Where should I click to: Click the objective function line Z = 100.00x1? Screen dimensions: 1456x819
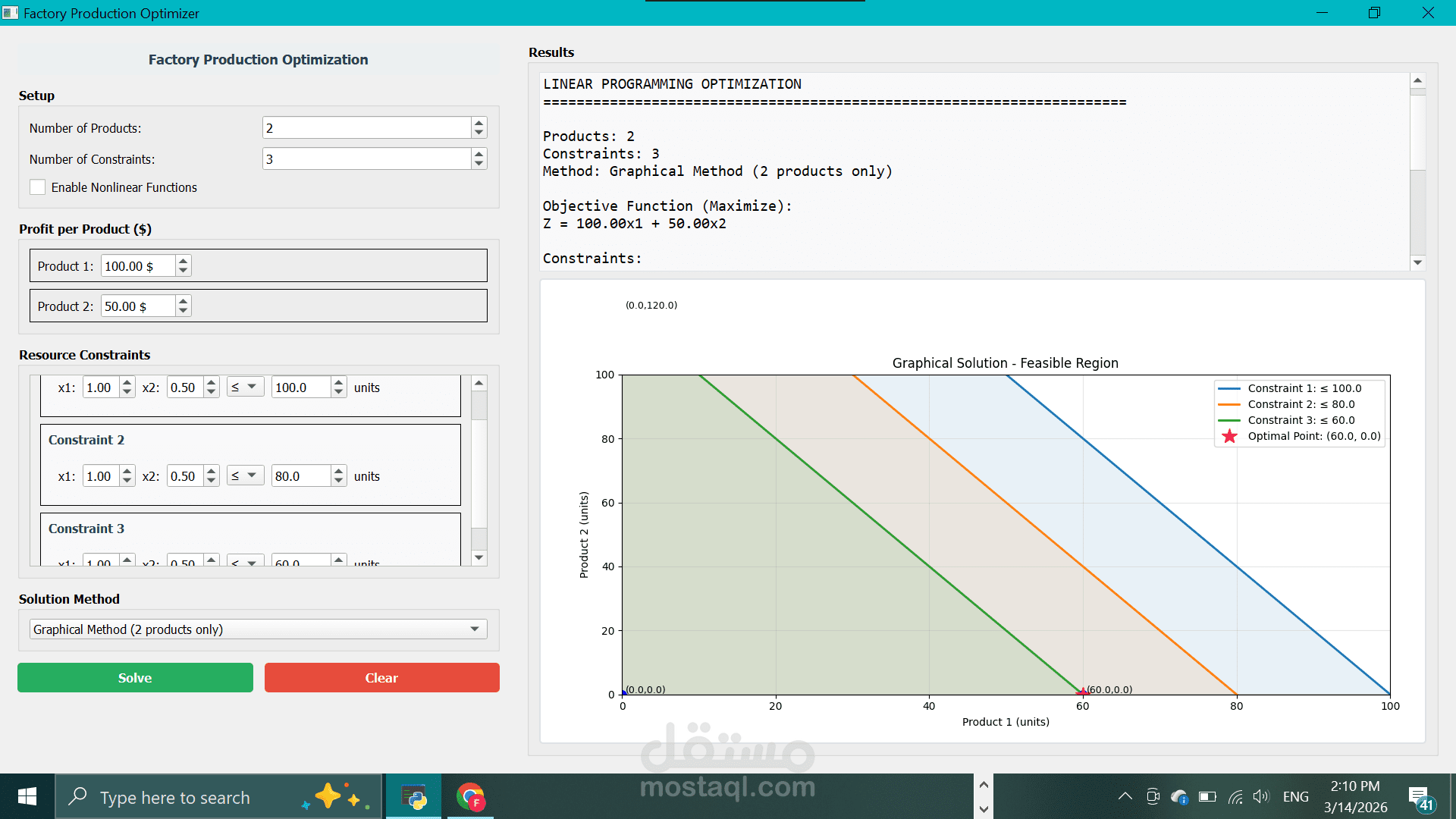tap(634, 224)
